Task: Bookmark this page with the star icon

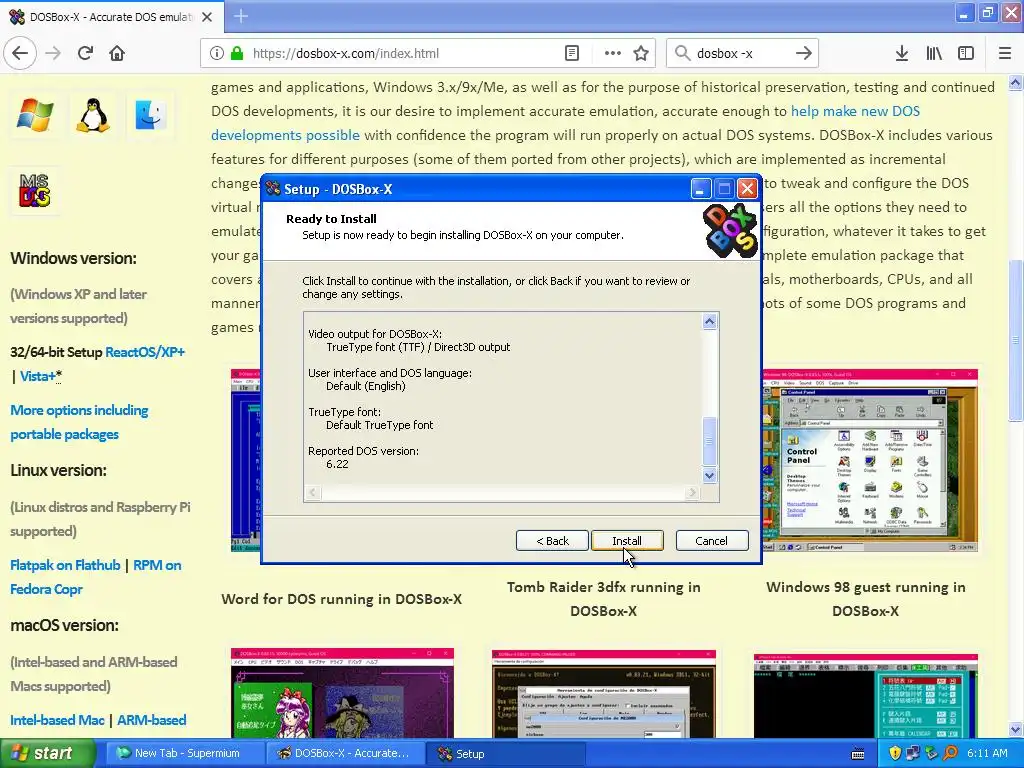Action: coord(641,53)
